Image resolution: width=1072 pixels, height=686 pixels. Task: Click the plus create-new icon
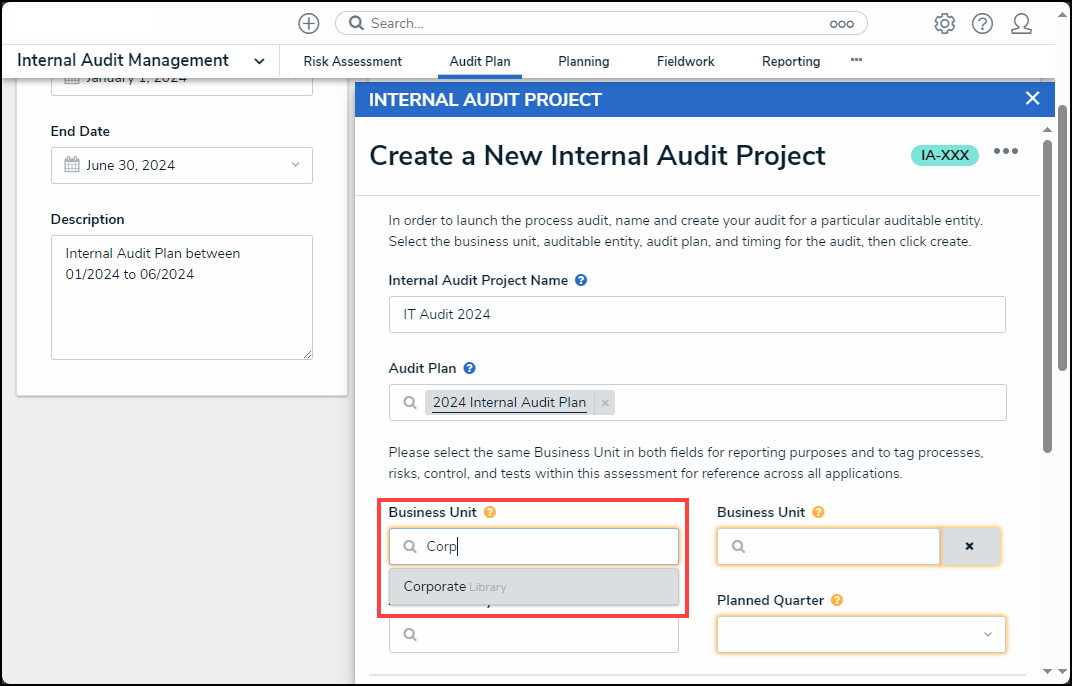point(309,23)
